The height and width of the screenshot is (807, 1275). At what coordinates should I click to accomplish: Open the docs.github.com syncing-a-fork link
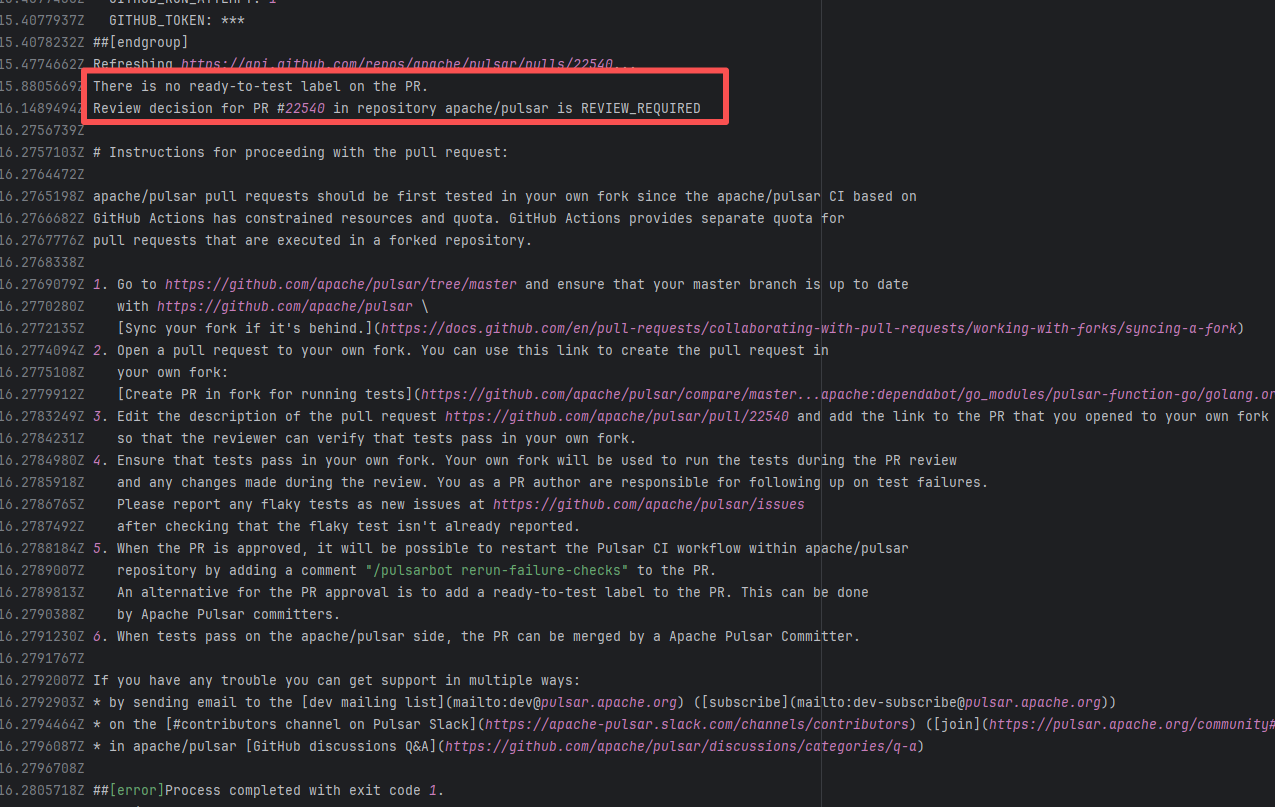(x=810, y=328)
